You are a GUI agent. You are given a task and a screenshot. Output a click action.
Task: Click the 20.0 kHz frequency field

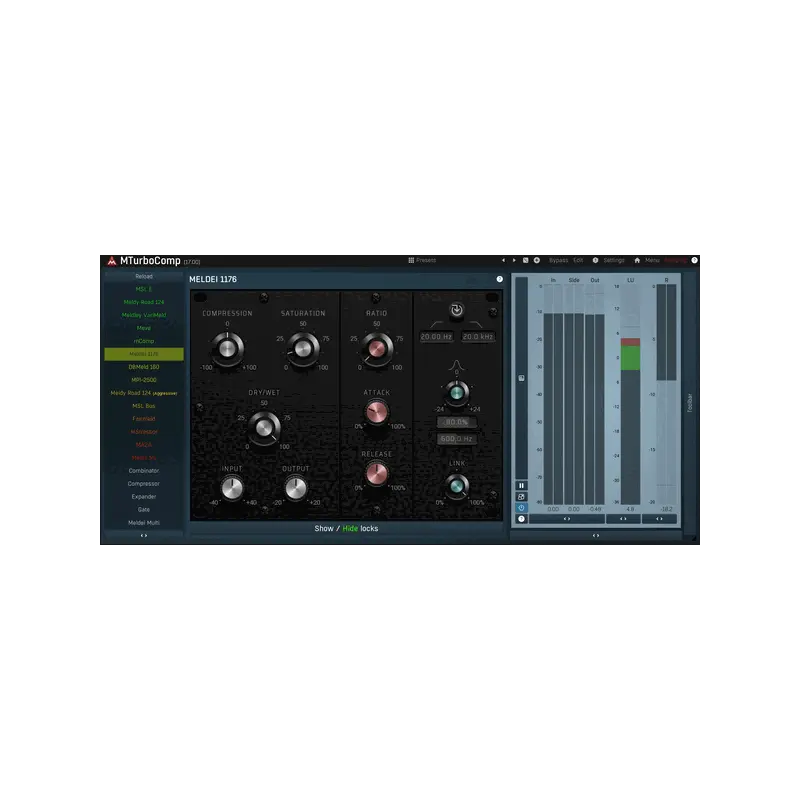coord(478,337)
